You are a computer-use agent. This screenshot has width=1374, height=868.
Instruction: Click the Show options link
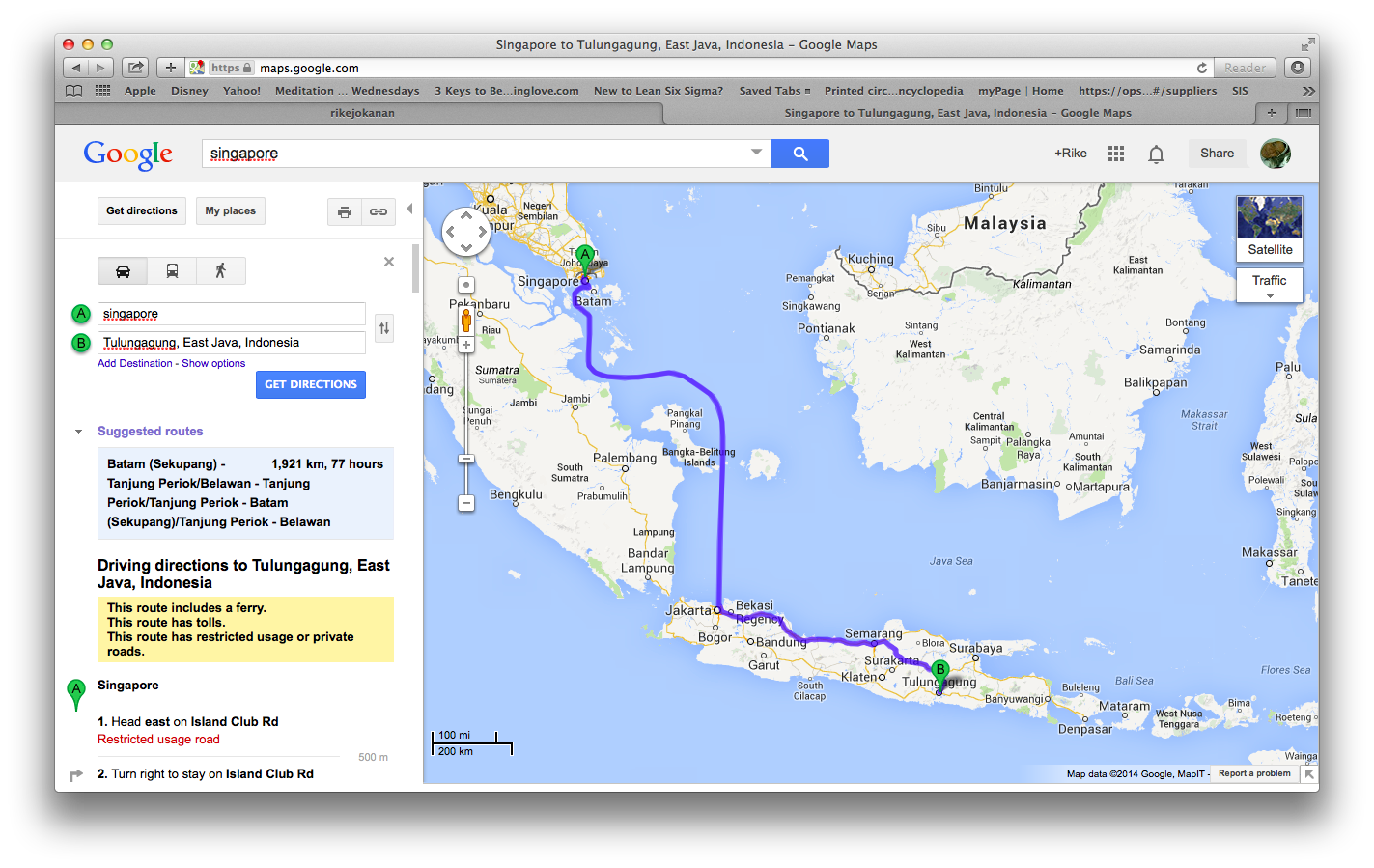[213, 364]
